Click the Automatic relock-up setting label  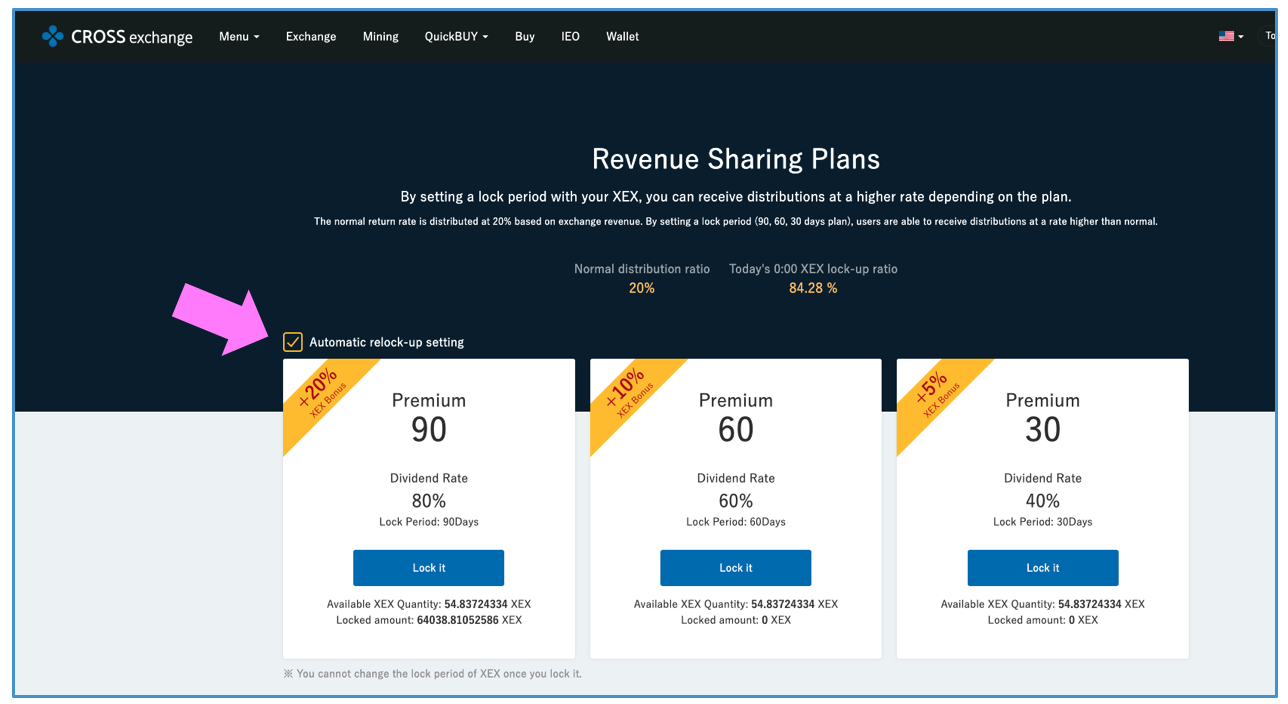pyautogui.click(x=386, y=342)
